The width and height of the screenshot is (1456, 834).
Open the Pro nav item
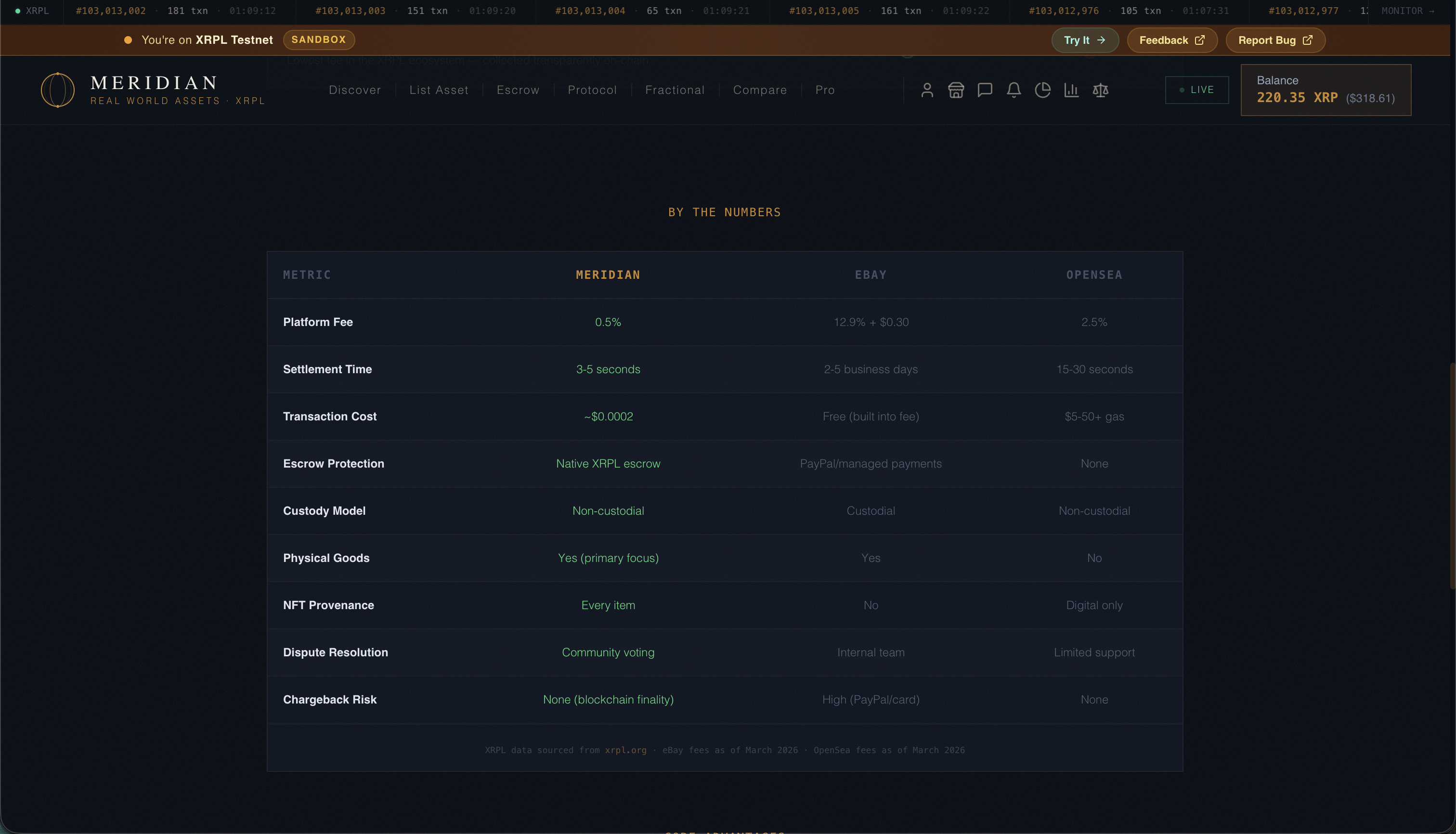(825, 90)
